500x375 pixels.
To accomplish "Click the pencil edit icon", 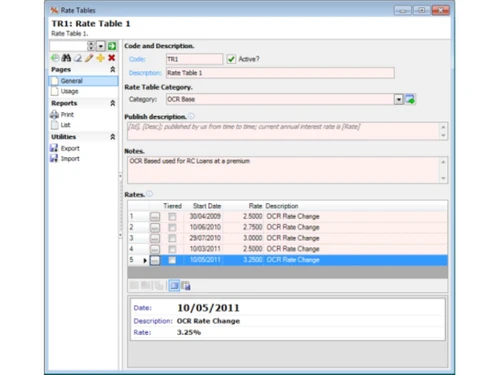I will 89,58.
